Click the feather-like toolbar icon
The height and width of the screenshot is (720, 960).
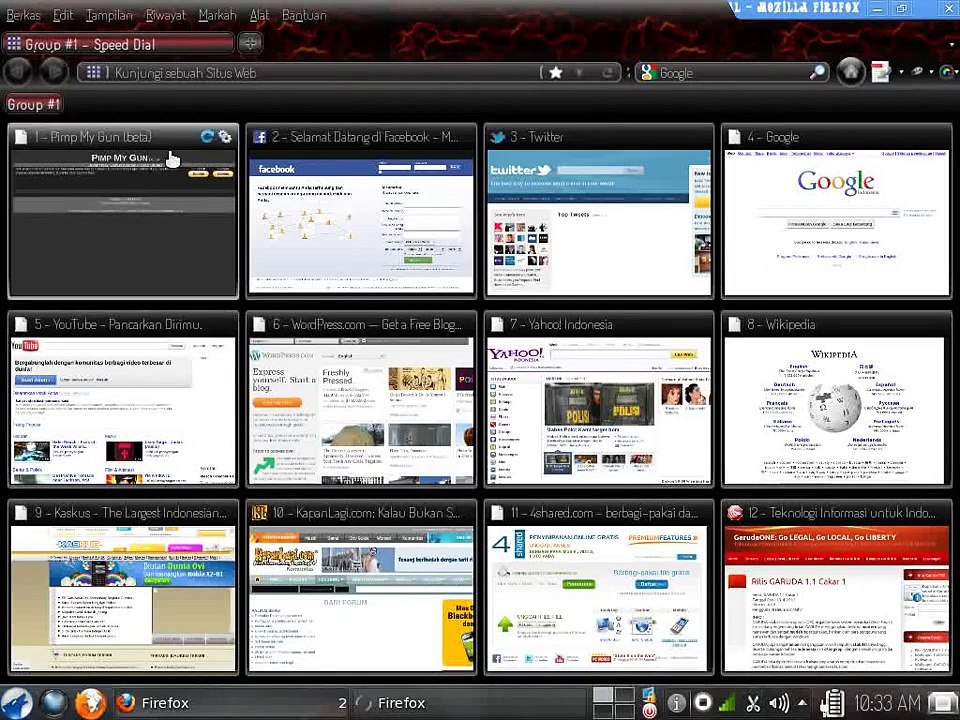click(917, 72)
